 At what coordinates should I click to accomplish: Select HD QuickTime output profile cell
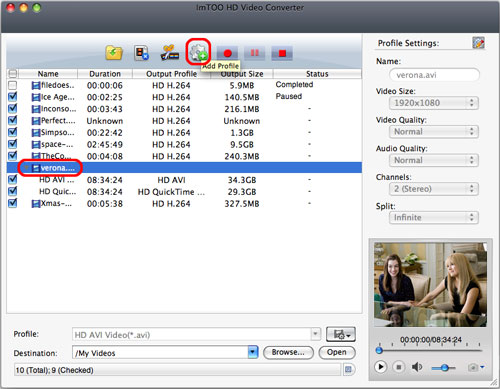pyautogui.click(x=171, y=192)
